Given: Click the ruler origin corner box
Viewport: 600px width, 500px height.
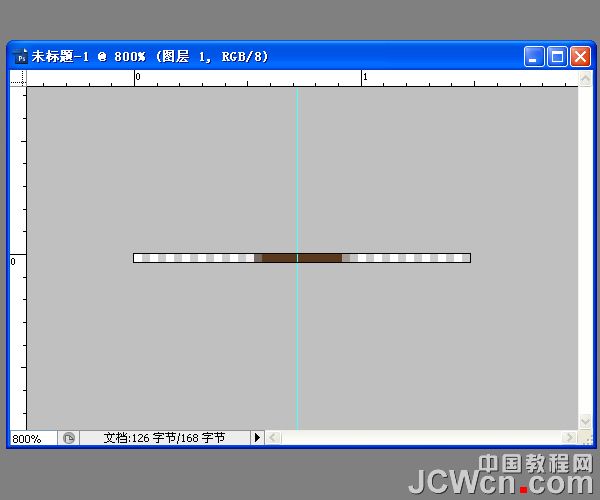Looking at the screenshot, I should click(18, 78).
